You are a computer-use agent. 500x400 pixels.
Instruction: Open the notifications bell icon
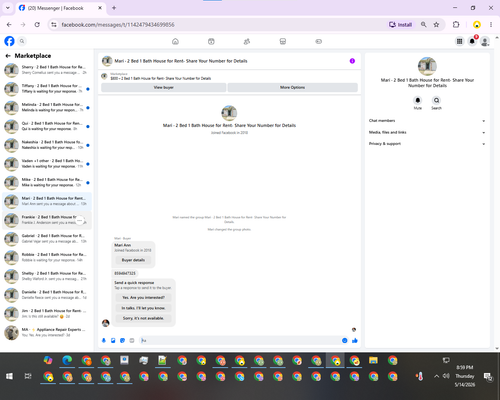(x=472, y=41)
